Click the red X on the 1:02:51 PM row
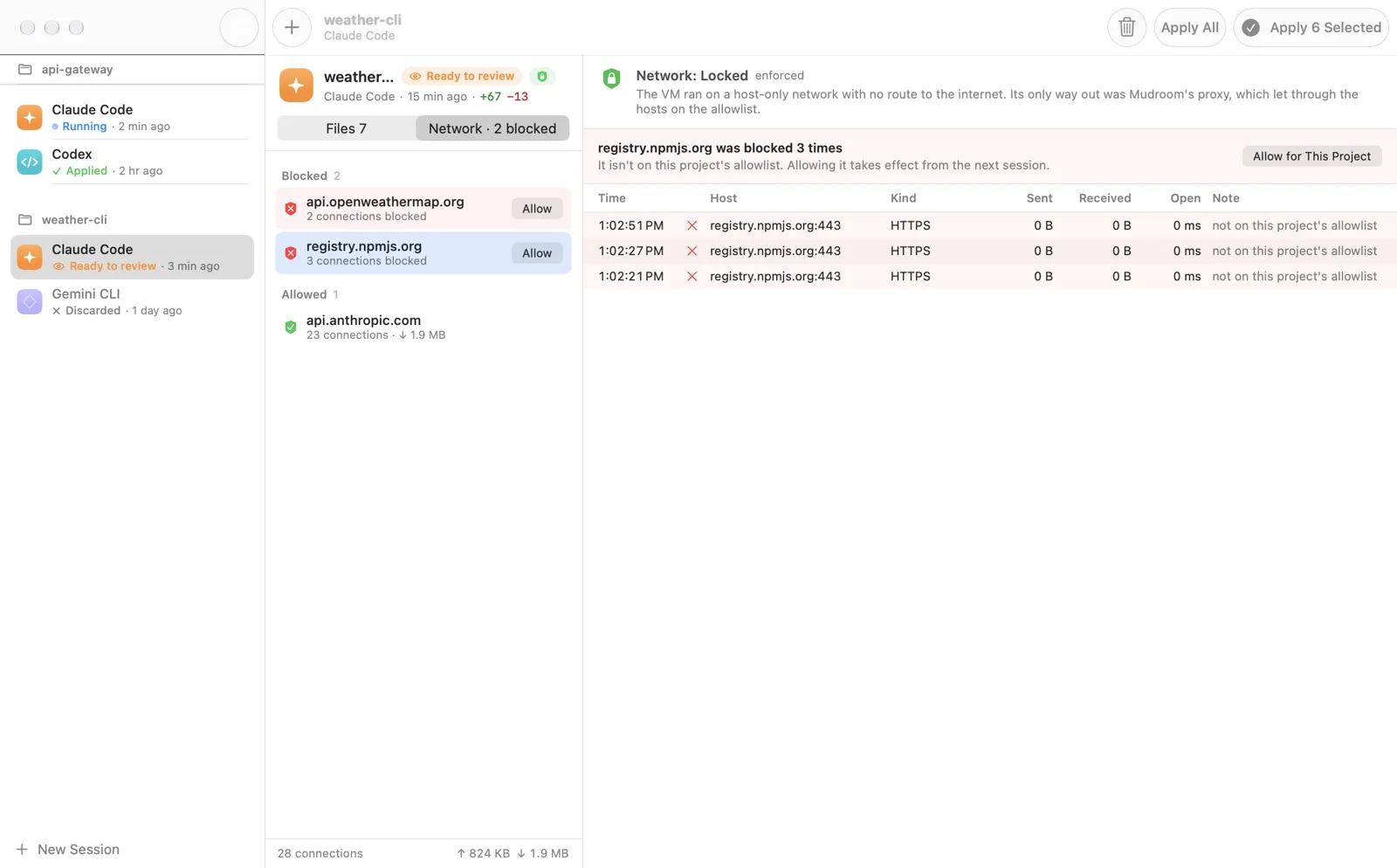Viewport: 1397px width, 868px height. point(692,225)
